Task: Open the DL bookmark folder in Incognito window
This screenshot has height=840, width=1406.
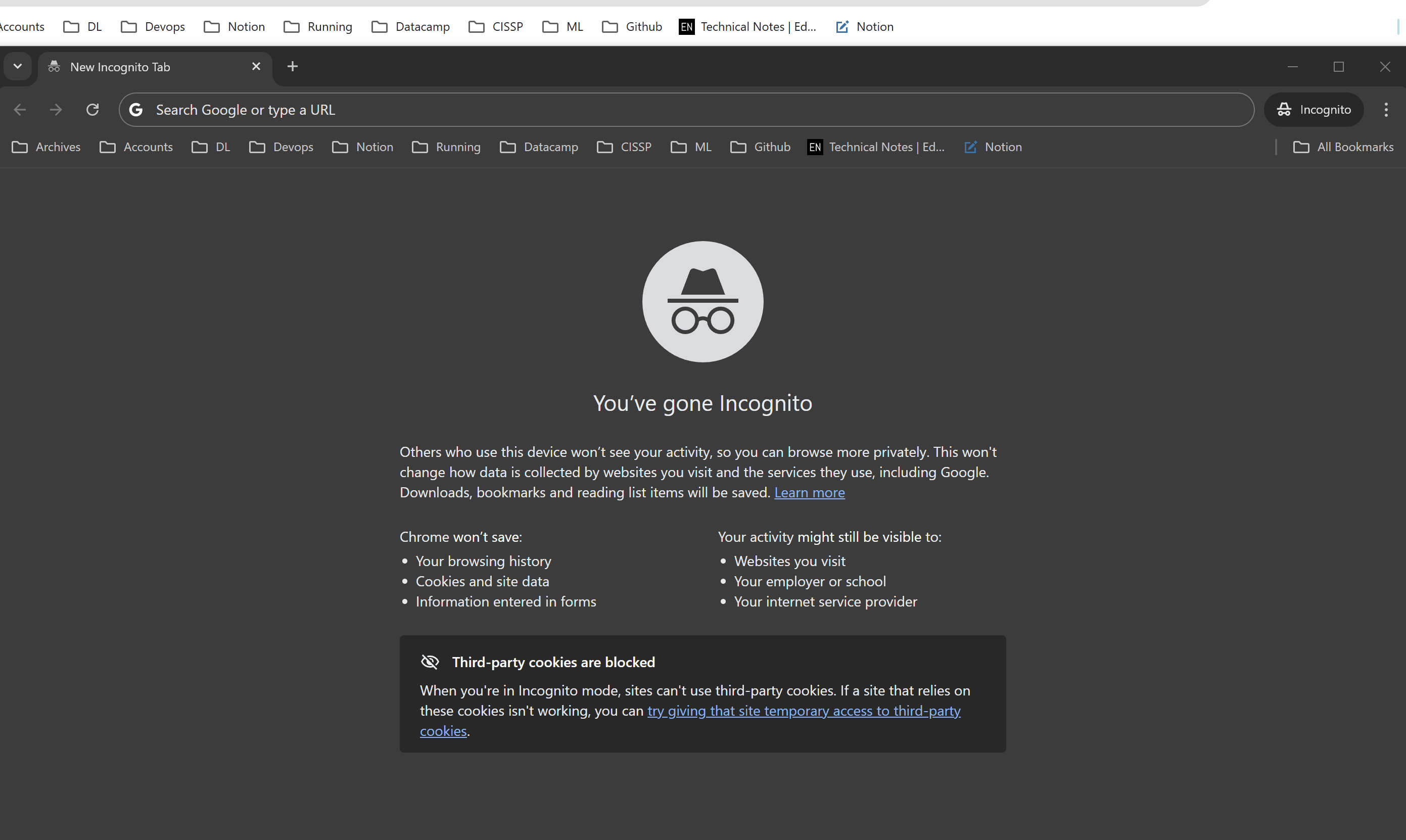Action: [211, 147]
